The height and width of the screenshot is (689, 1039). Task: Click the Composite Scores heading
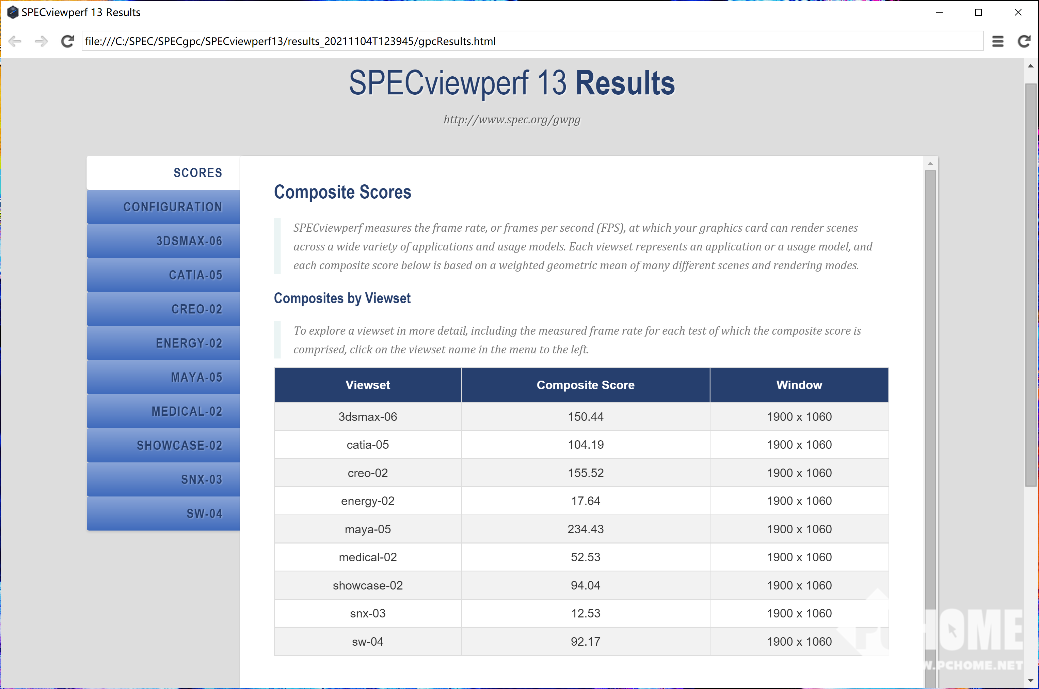(x=343, y=192)
